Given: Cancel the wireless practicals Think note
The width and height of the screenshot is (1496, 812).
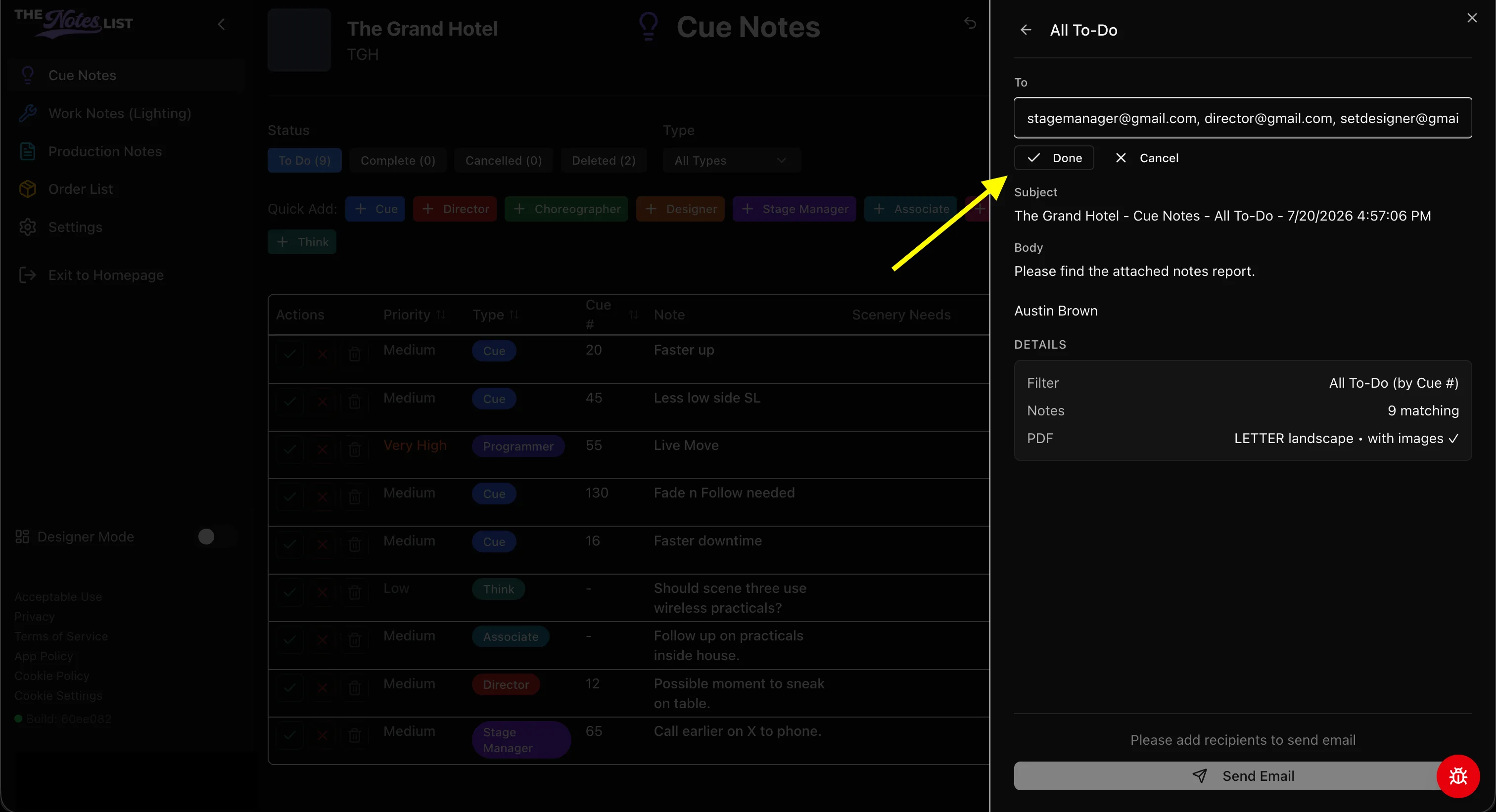Looking at the screenshot, I should coord(323,591).
